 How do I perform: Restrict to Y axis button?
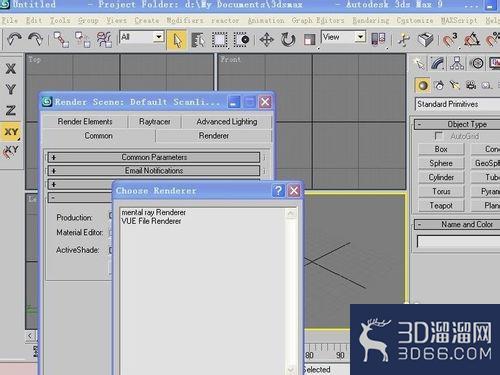(x=11, y=89)
